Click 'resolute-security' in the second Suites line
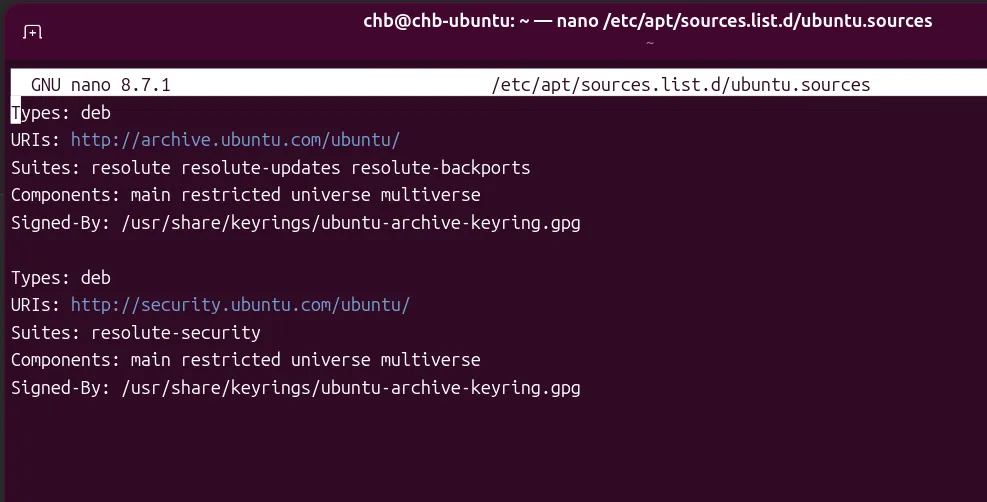987x502 pixels. click(176, 333)
